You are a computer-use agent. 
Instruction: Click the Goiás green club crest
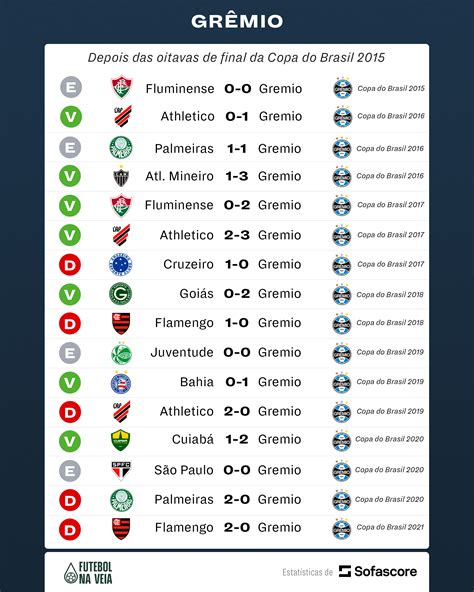[120, 294]
